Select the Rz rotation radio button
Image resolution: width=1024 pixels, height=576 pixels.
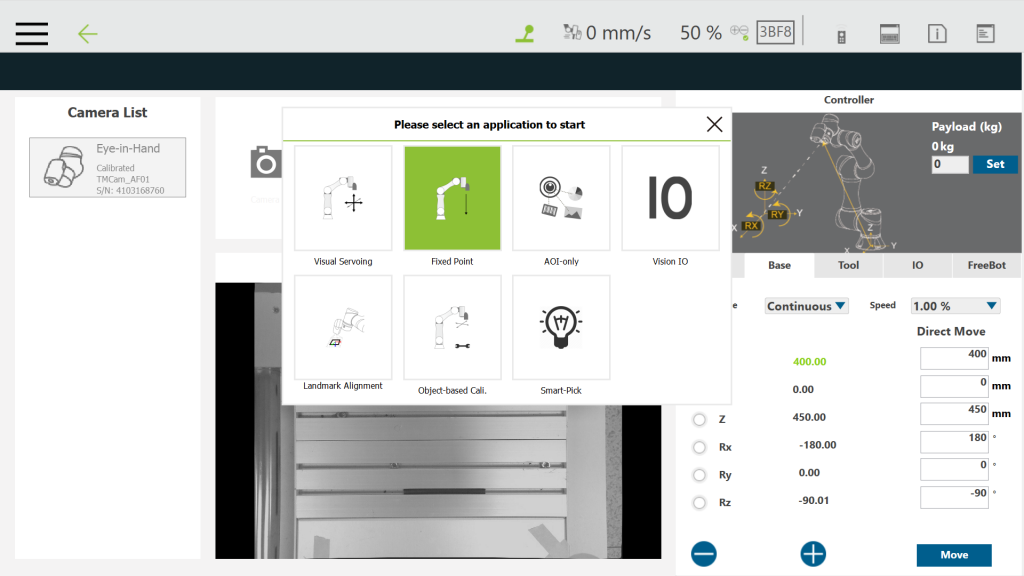click(x=699, y=502)
